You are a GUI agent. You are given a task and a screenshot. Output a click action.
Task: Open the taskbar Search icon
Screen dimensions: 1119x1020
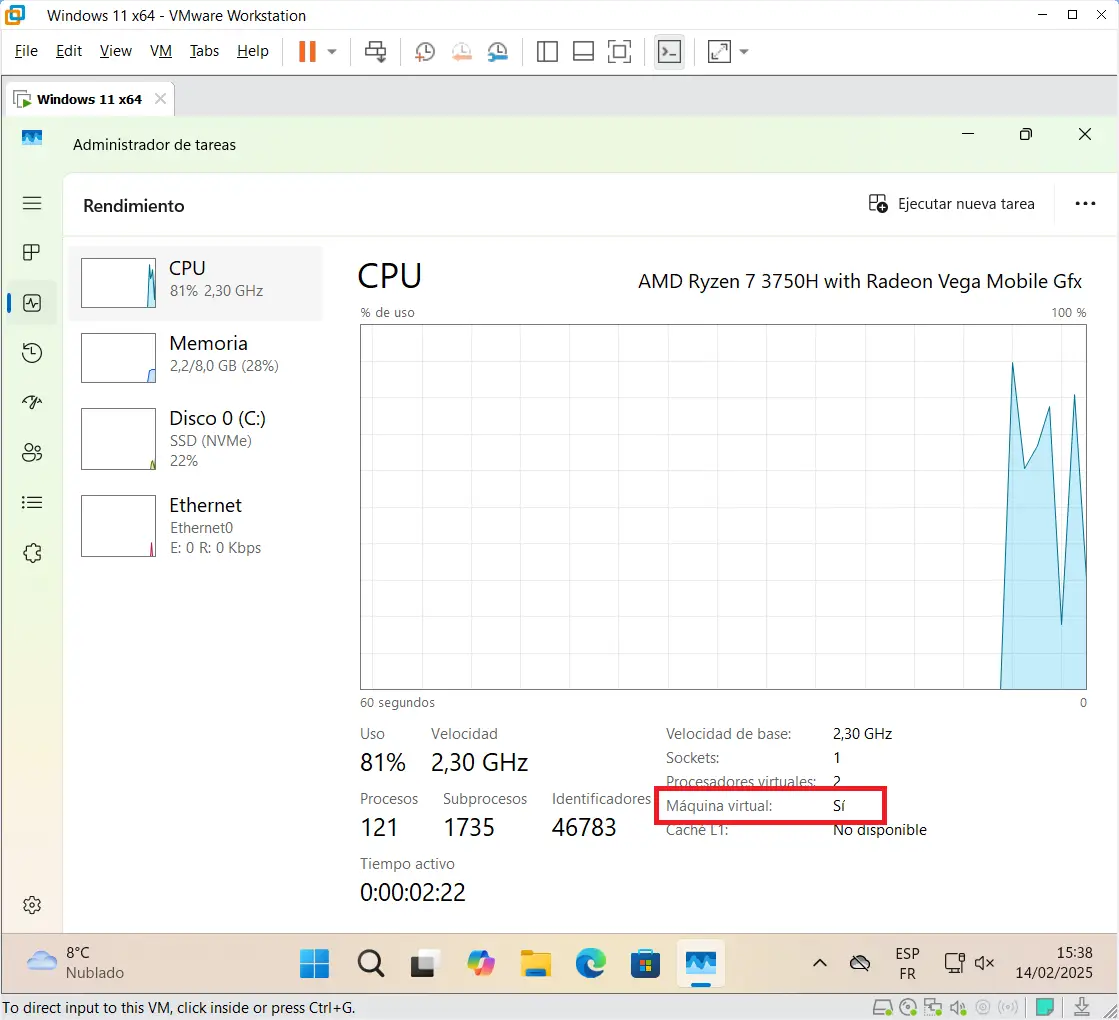pyautogui.click(x=370, y=964)
